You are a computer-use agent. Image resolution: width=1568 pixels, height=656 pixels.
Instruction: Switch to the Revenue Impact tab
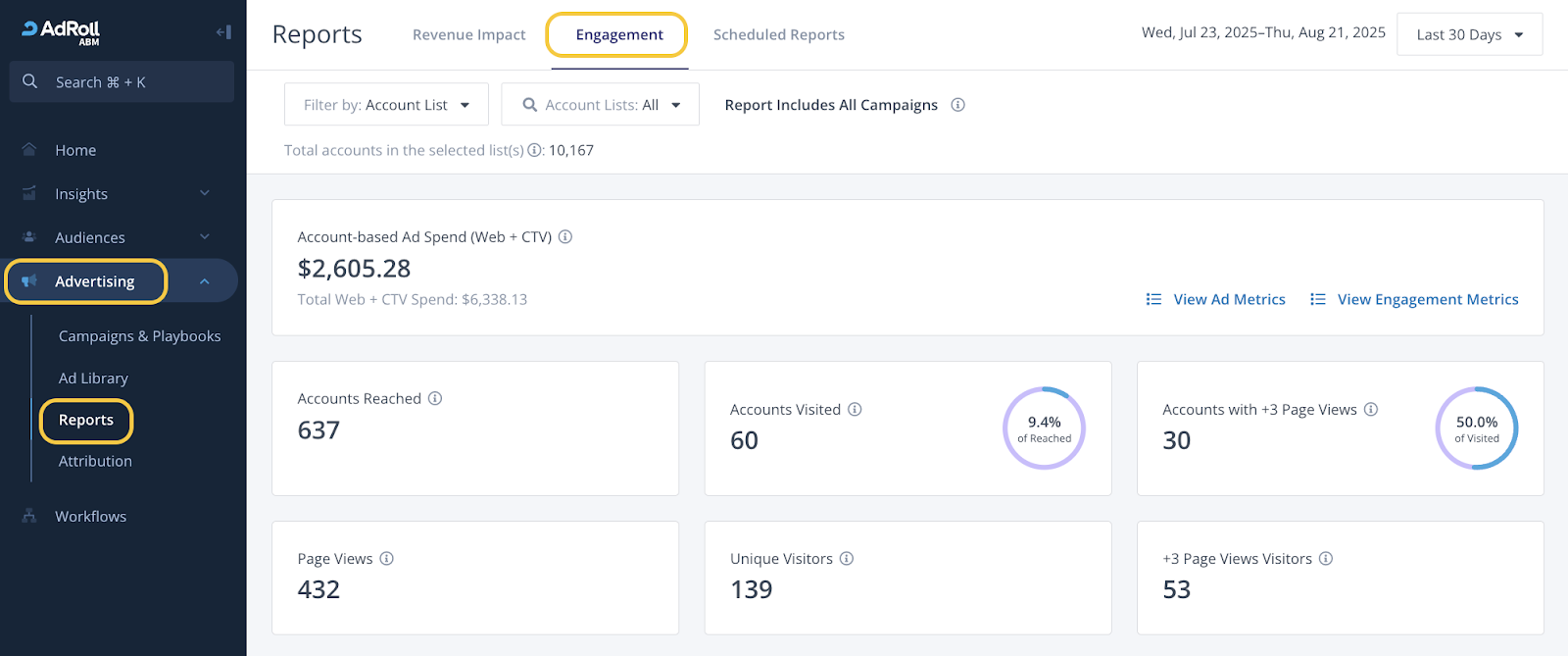tap(468, 34)
